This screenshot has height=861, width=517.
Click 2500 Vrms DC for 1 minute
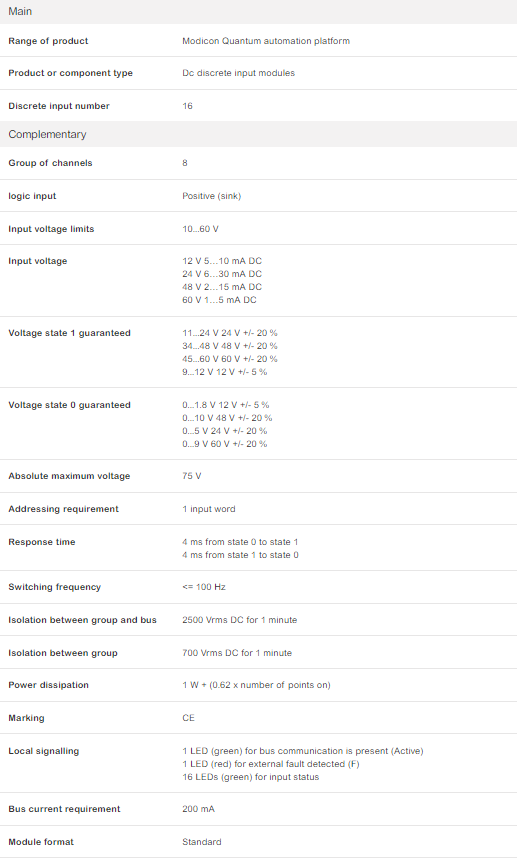click(240, 620)
